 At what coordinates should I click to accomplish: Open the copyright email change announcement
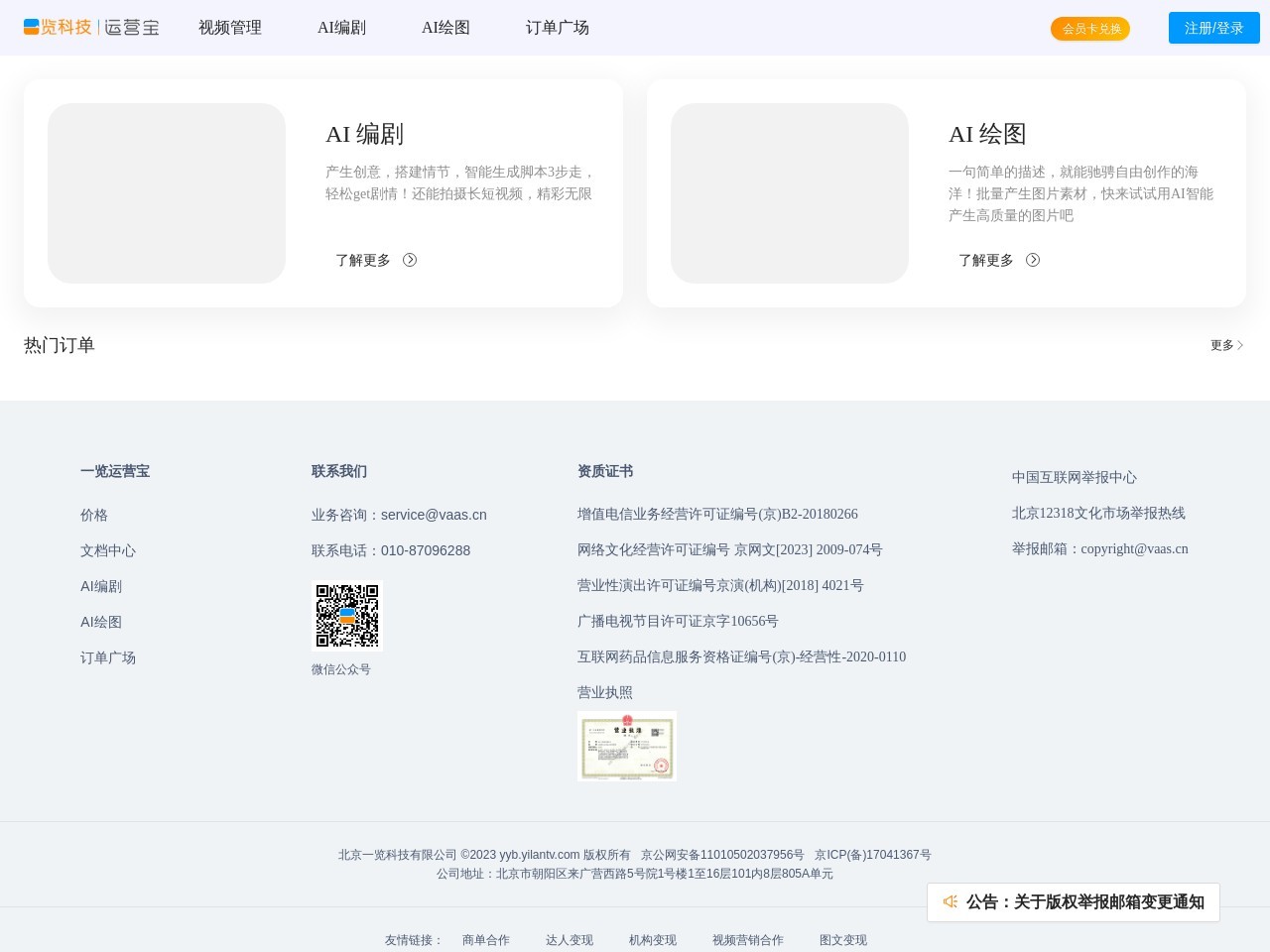pyautogui.click(x=1084, y=901)
